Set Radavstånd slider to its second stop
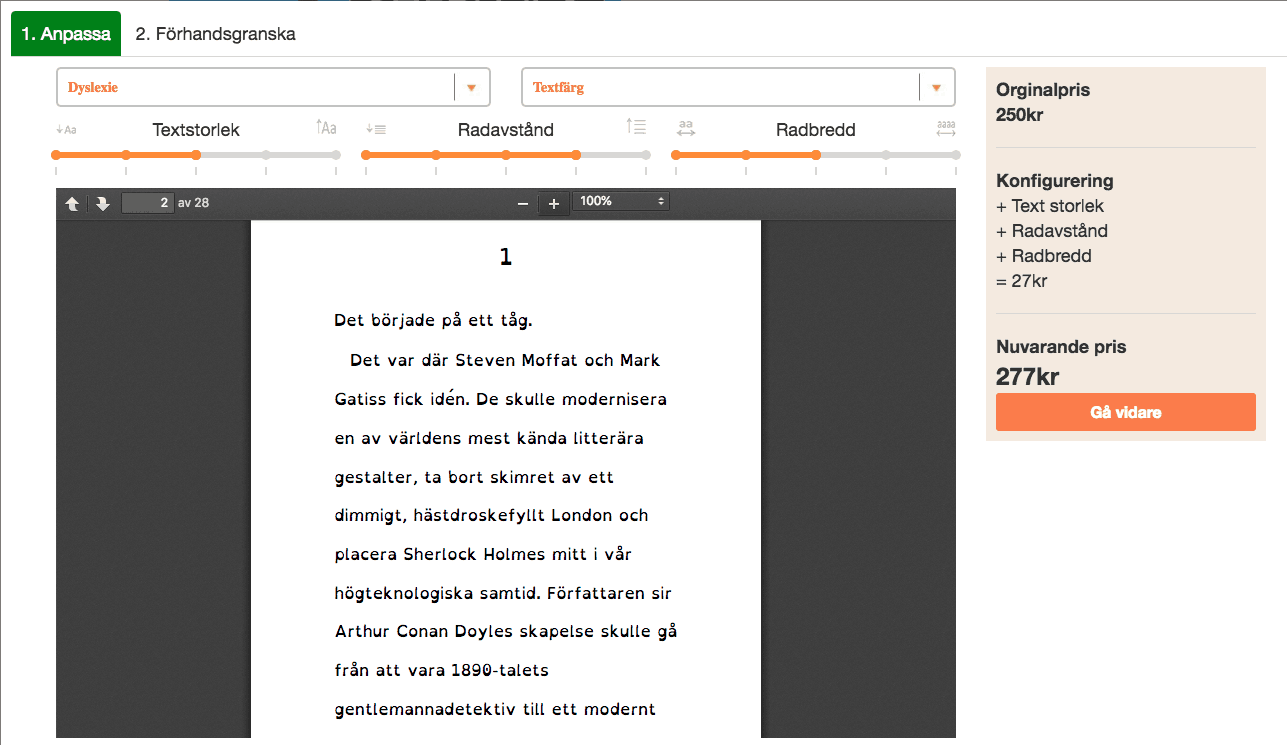This screenshot has height=745, width=1287. click(436, 155)
